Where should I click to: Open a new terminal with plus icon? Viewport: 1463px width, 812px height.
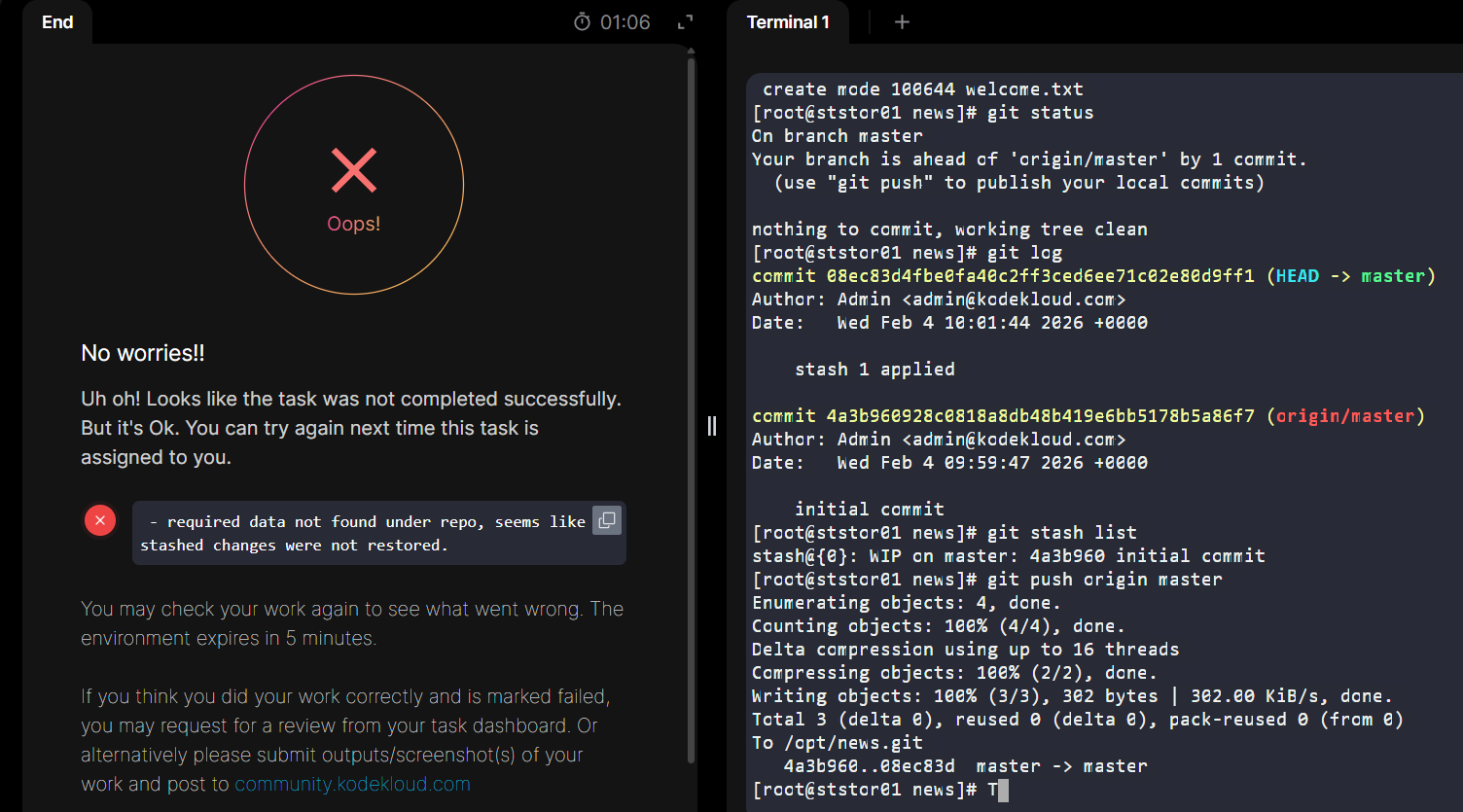click(902, 22)
